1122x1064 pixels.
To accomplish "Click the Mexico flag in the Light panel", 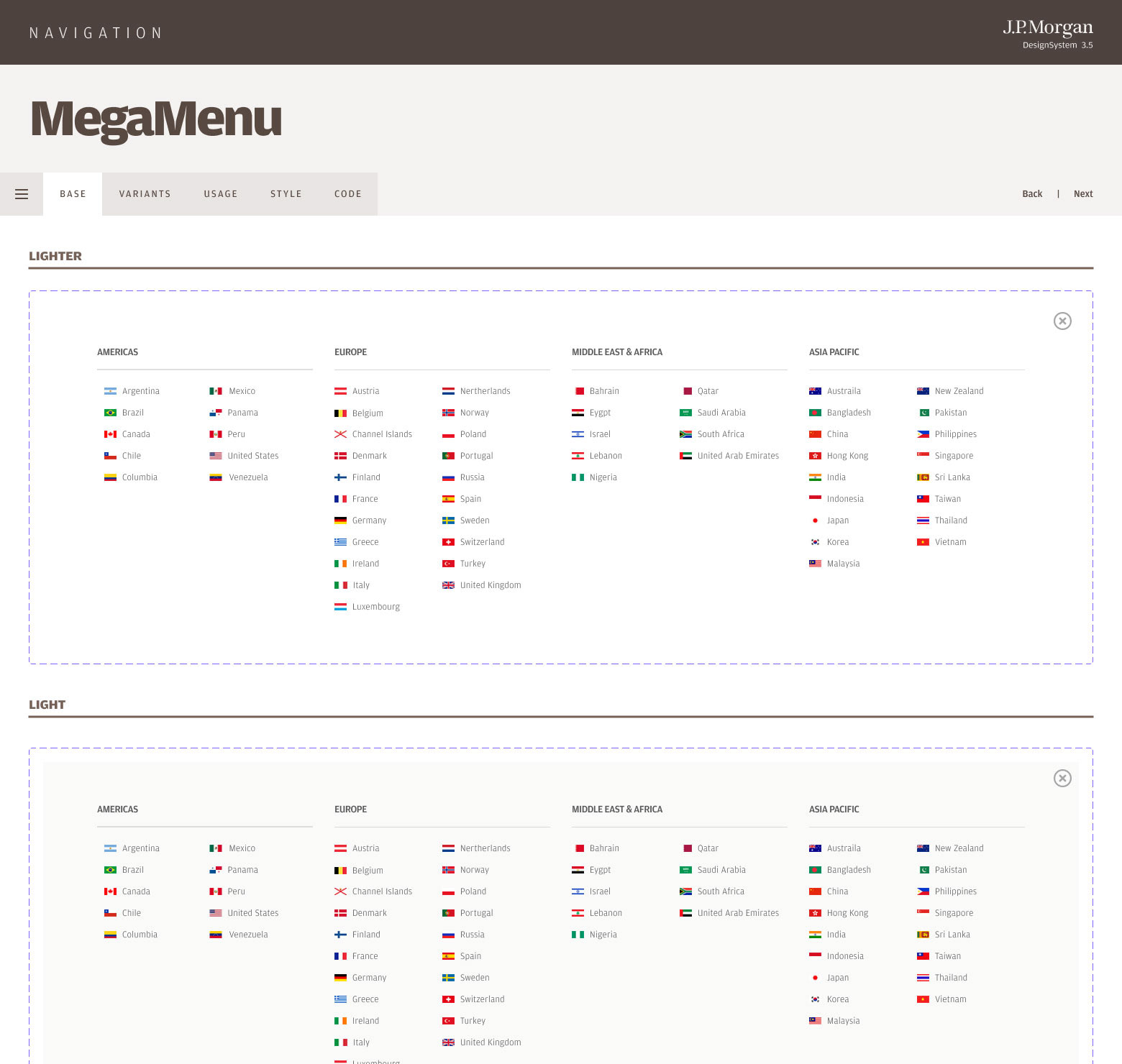I will click(x=216, y=848).
